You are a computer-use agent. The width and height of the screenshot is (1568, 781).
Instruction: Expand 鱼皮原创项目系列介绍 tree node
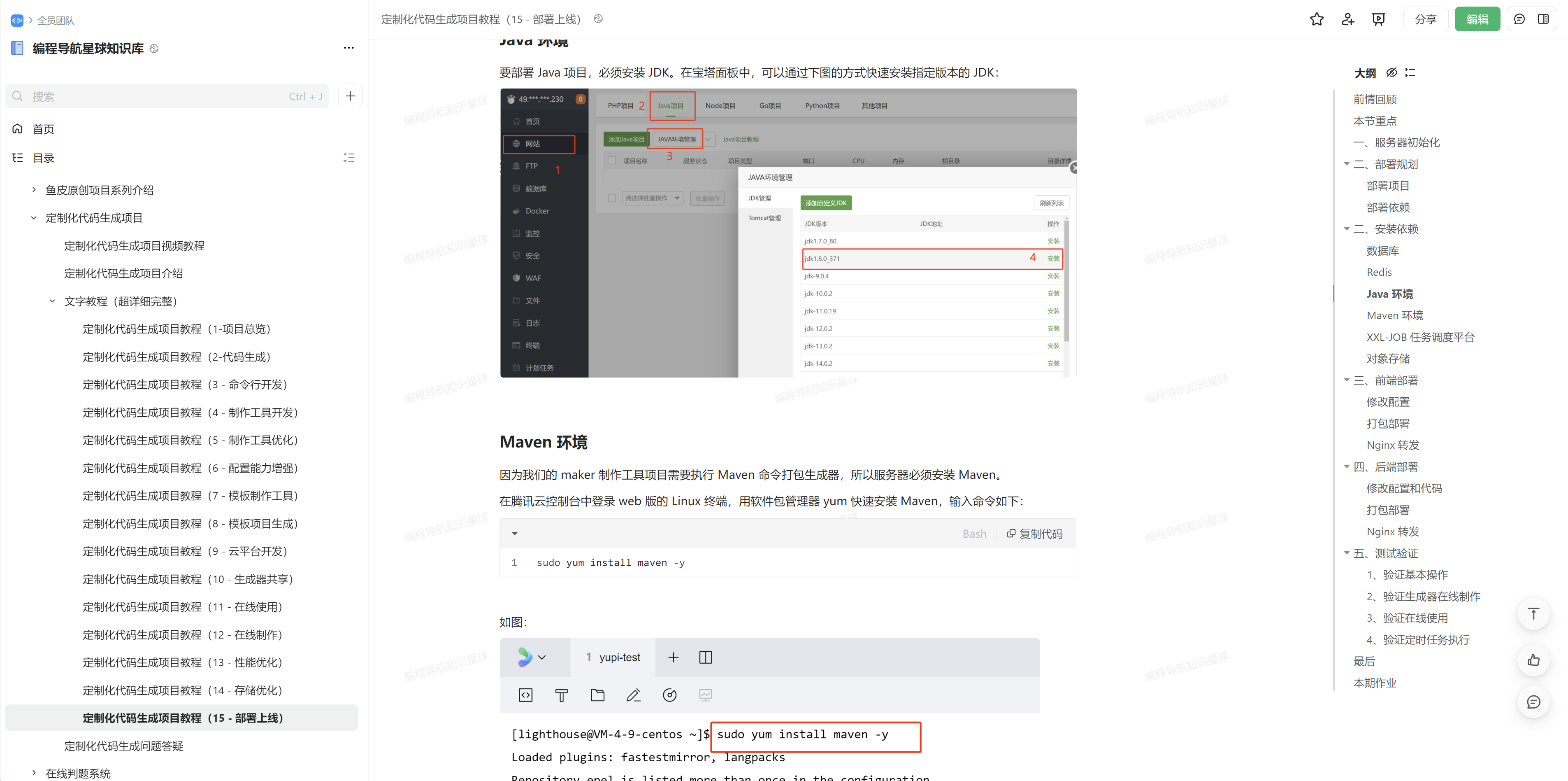[x=34, y=190]
